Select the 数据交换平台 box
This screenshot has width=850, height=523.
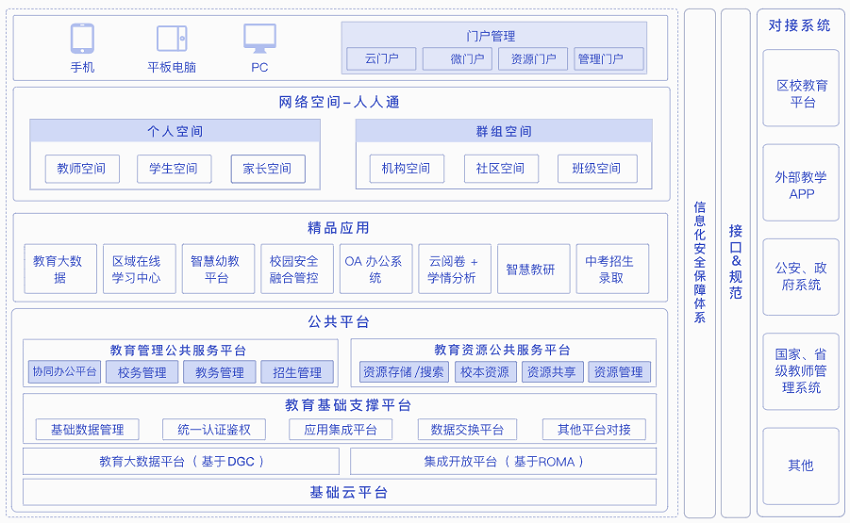[467, 429]
